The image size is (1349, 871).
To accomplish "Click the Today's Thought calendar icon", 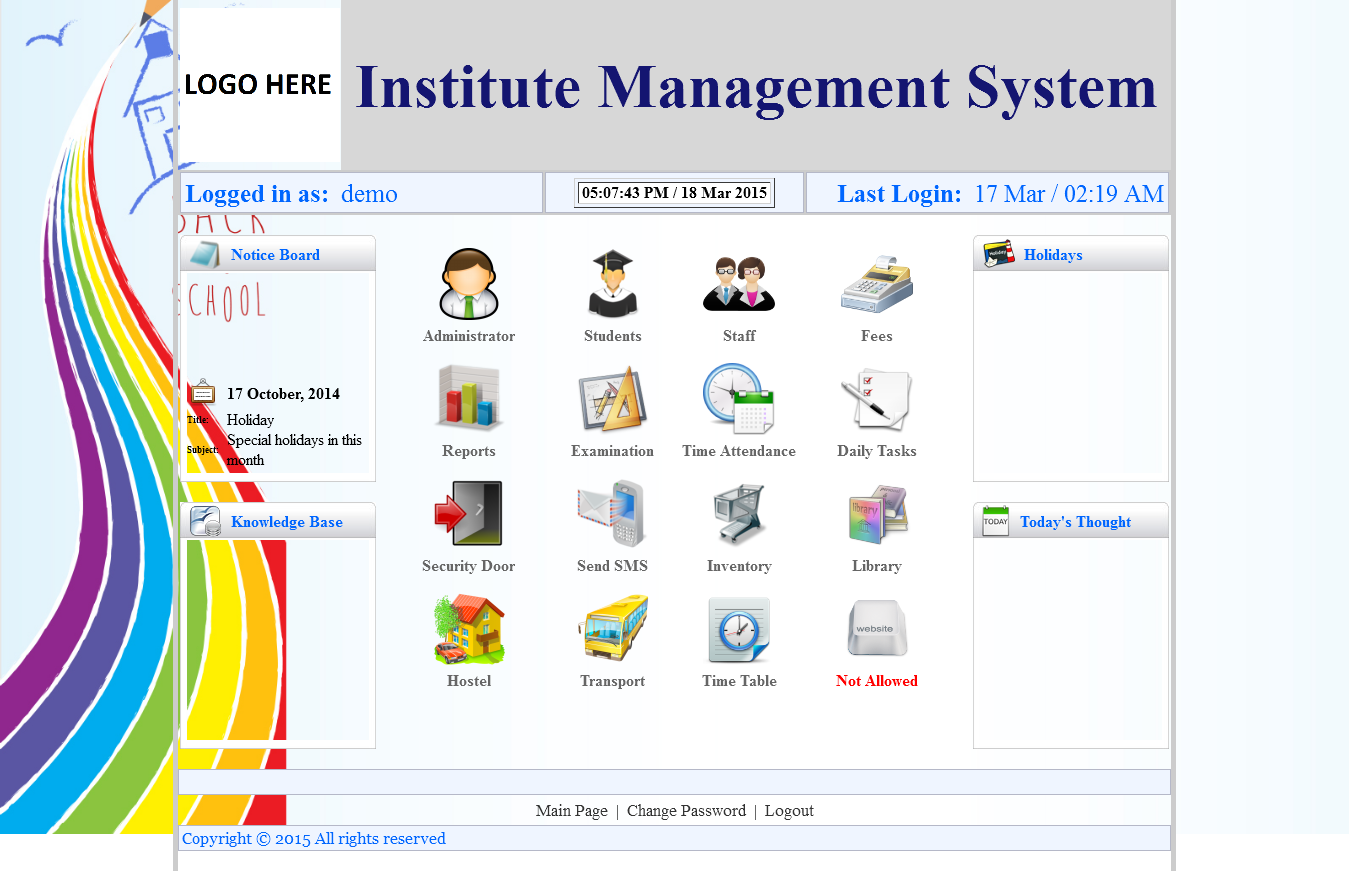I will pos(995,521).
